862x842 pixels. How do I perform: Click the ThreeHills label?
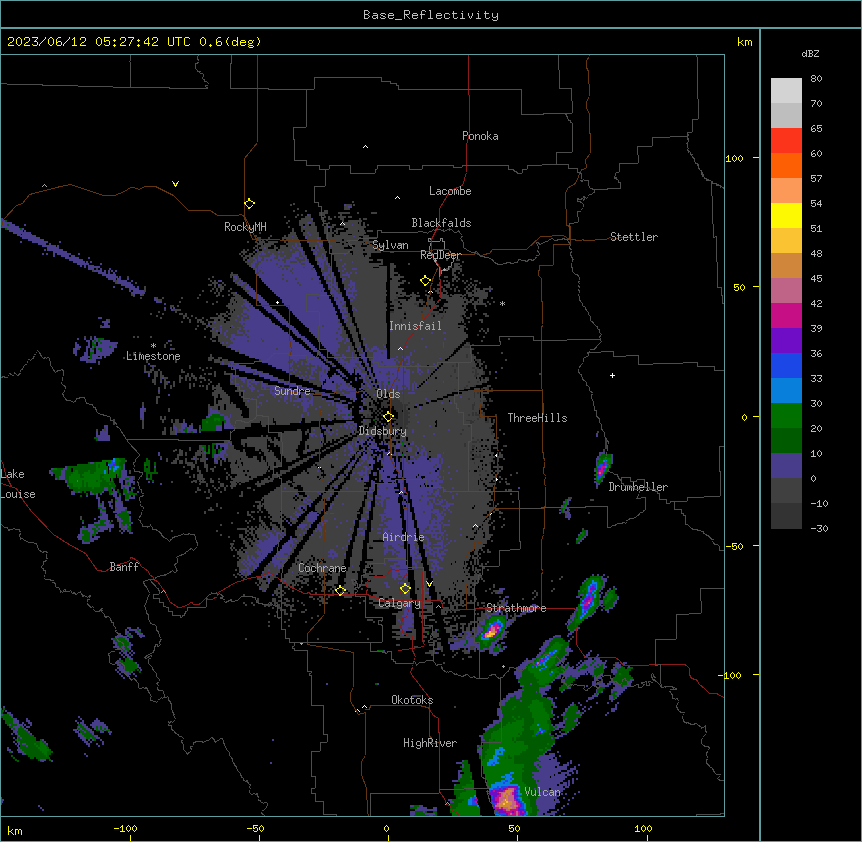coord(537,418)
